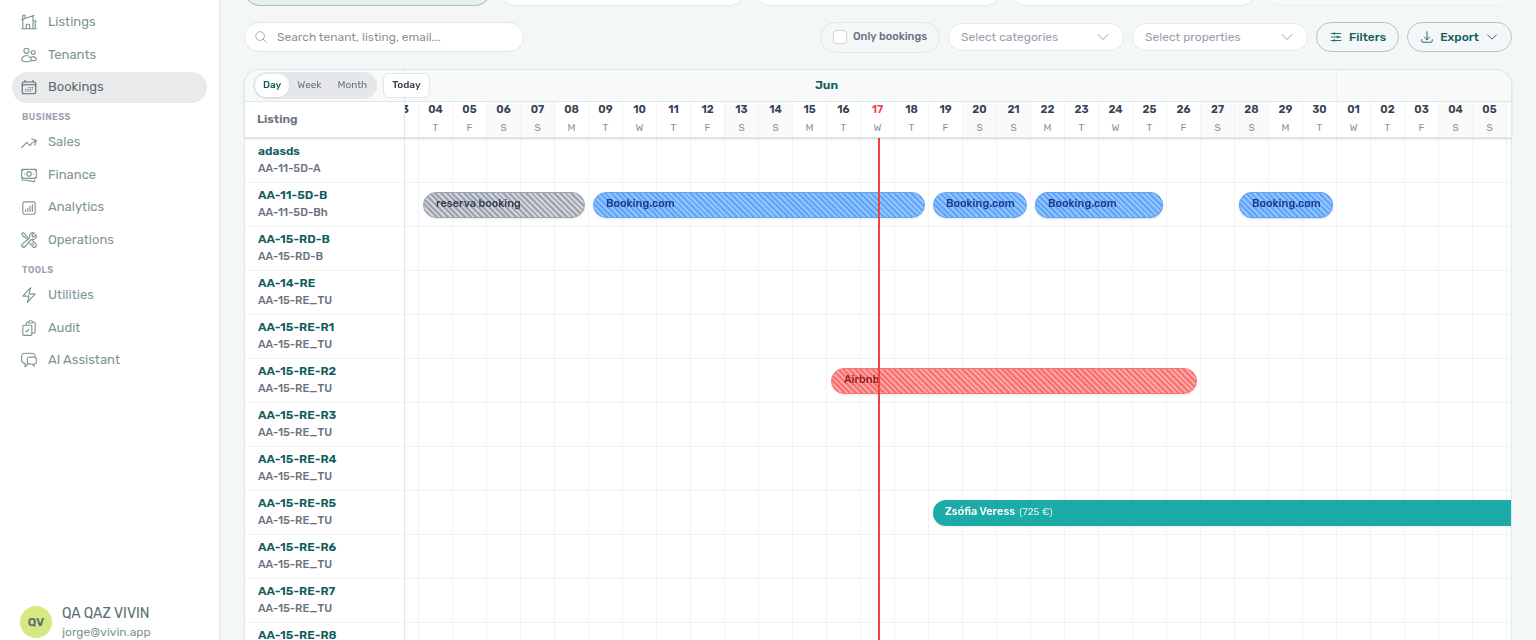Open listing AA-14-RE
Screen dimensions: 1536x640
tap(286, 284)
